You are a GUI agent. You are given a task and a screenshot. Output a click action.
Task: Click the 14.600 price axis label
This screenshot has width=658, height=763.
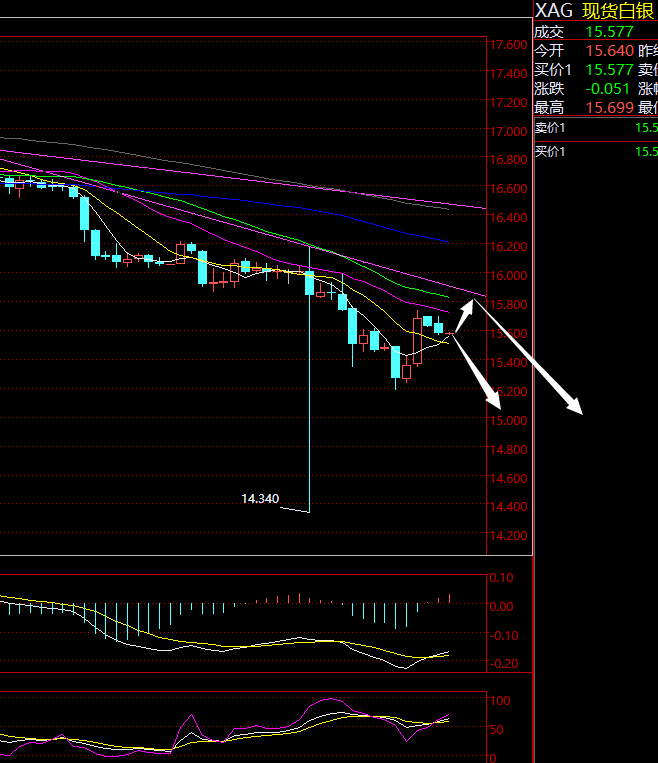coord(508,478)
